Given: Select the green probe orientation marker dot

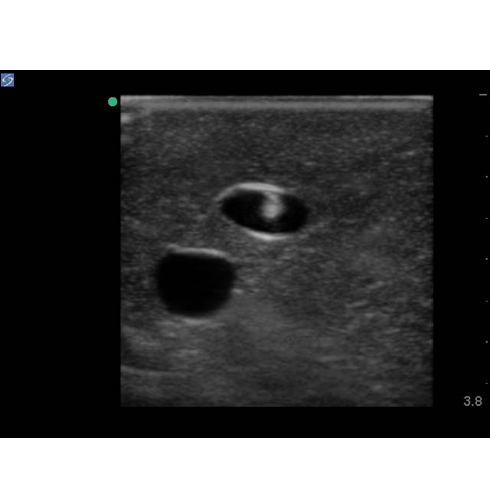Looking at the screenshot, I should 113,102.
